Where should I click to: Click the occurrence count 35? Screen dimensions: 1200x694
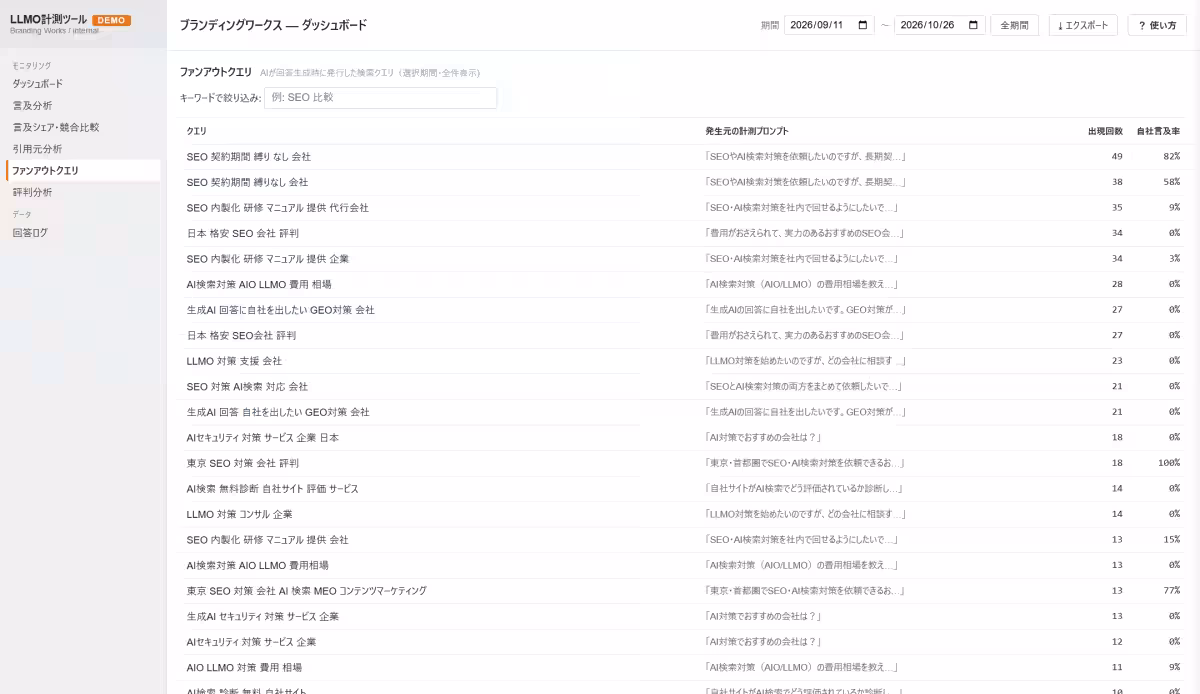1117,208
